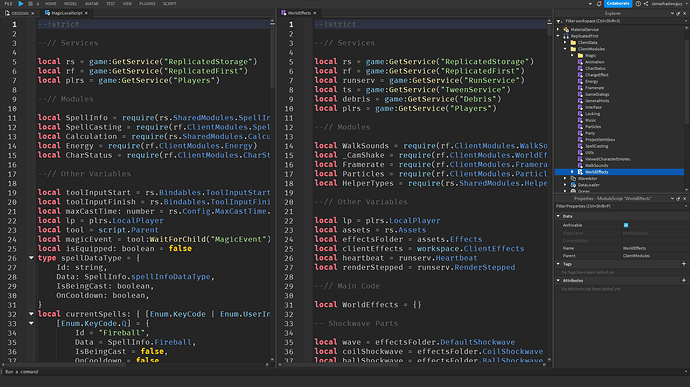Select the Music module script icon

pyautogui.click(x=580, y=120)
